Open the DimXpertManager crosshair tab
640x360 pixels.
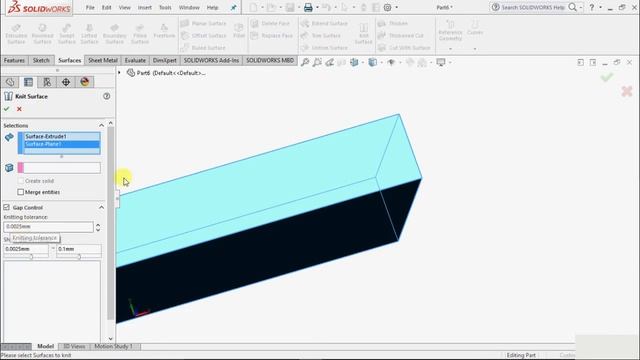coord(66,82)
